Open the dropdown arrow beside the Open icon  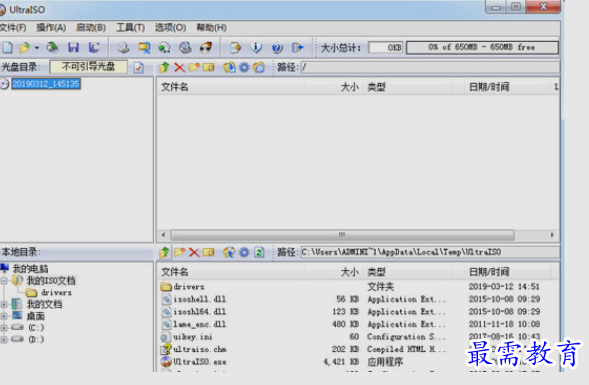pos(37,48)
